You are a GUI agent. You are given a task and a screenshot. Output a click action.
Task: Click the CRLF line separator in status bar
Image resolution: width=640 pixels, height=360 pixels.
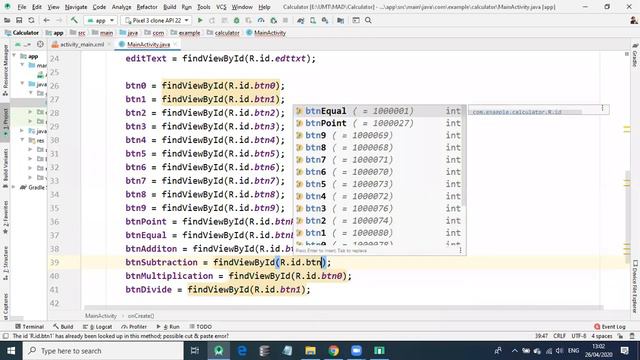559,336
